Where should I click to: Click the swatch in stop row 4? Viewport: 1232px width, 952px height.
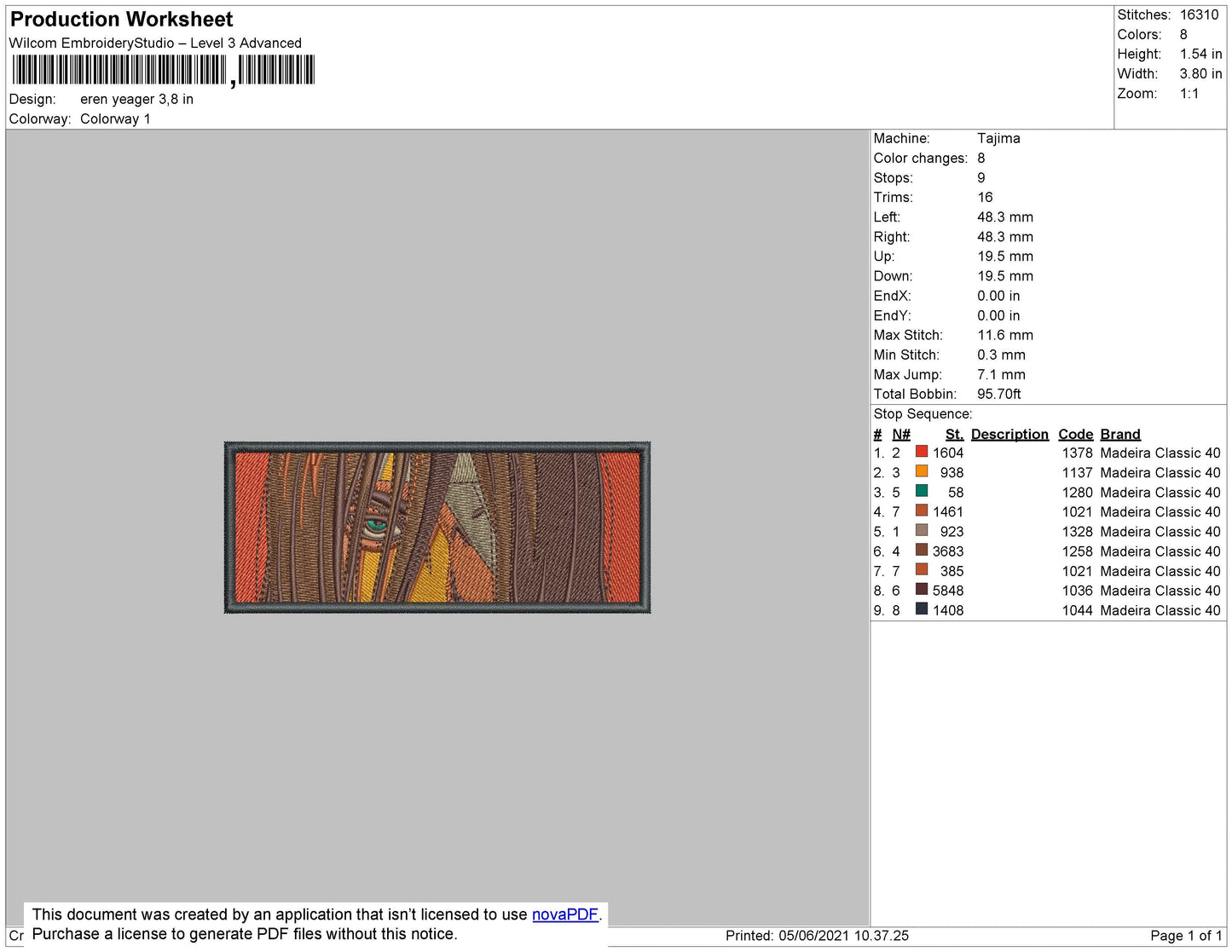click(x=922, y=511)
